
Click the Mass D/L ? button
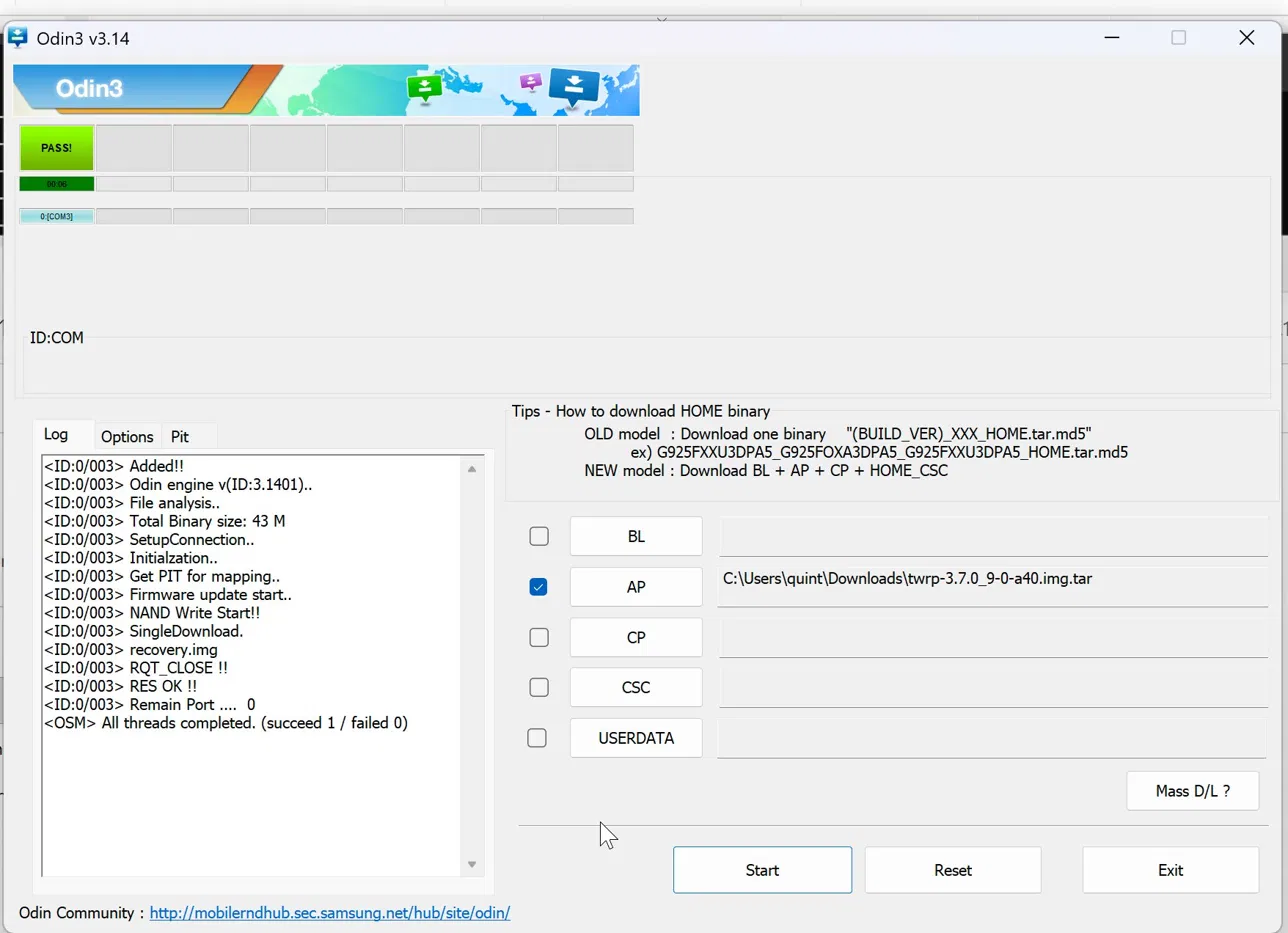tap(1193, 790)
